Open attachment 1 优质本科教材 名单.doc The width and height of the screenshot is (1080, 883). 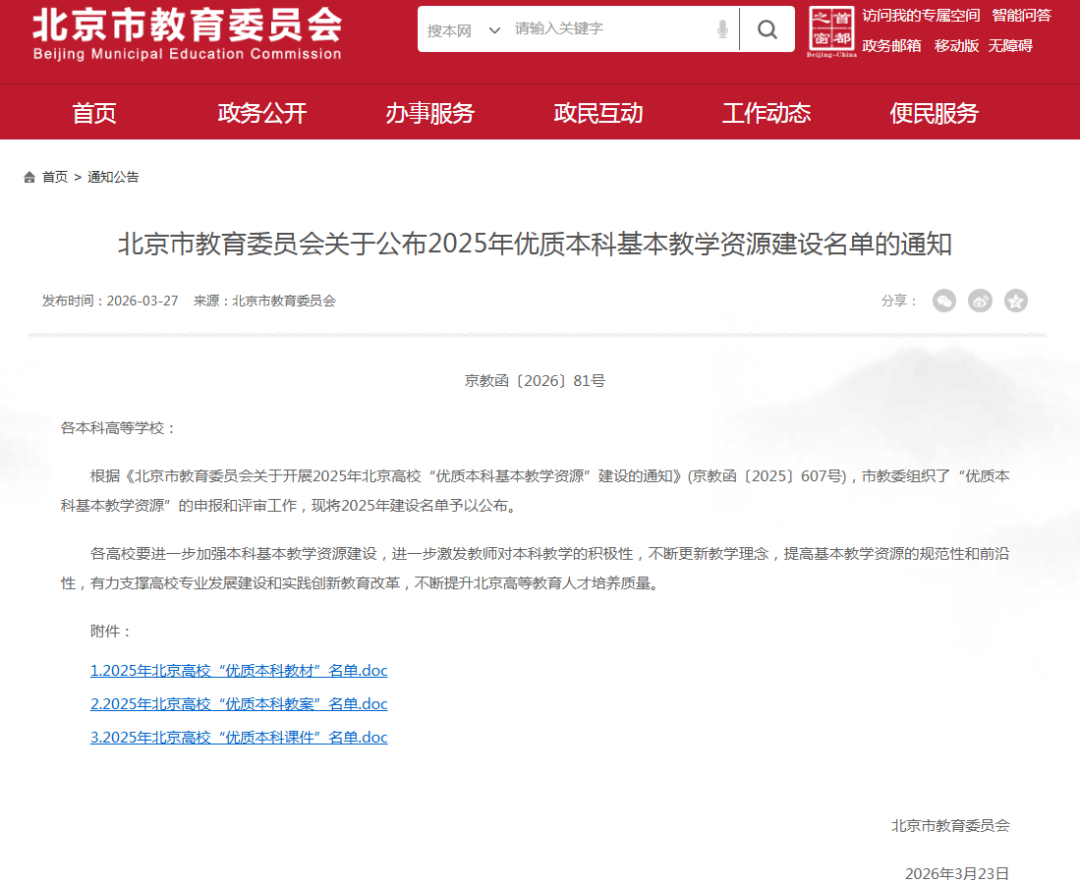pos(238,670)
